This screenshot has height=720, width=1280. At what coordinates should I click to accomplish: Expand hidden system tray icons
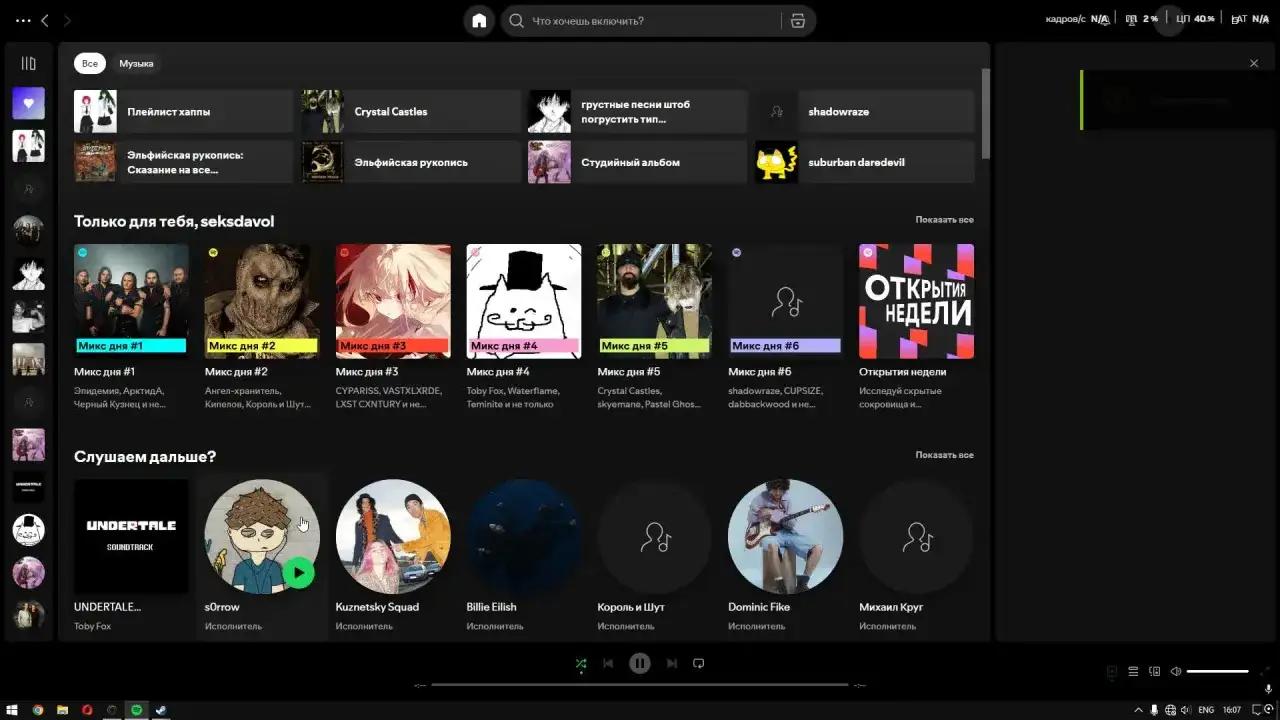1138,710
